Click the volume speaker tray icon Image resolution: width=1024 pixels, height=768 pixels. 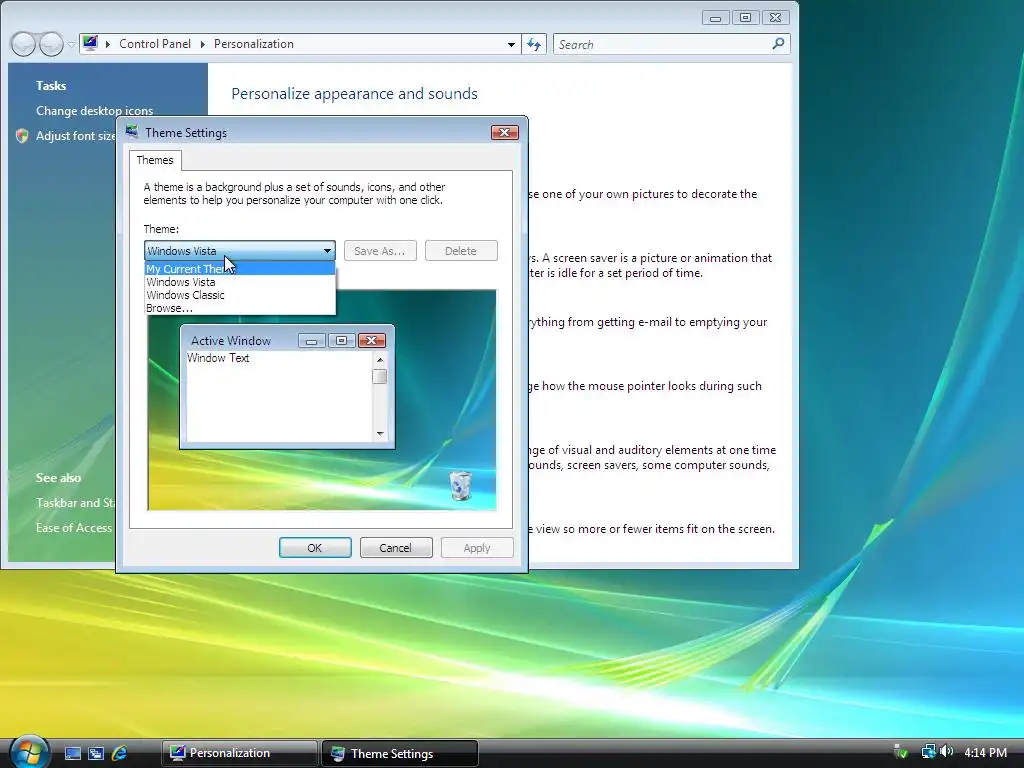pyautogui.click(x=946, y=752)
